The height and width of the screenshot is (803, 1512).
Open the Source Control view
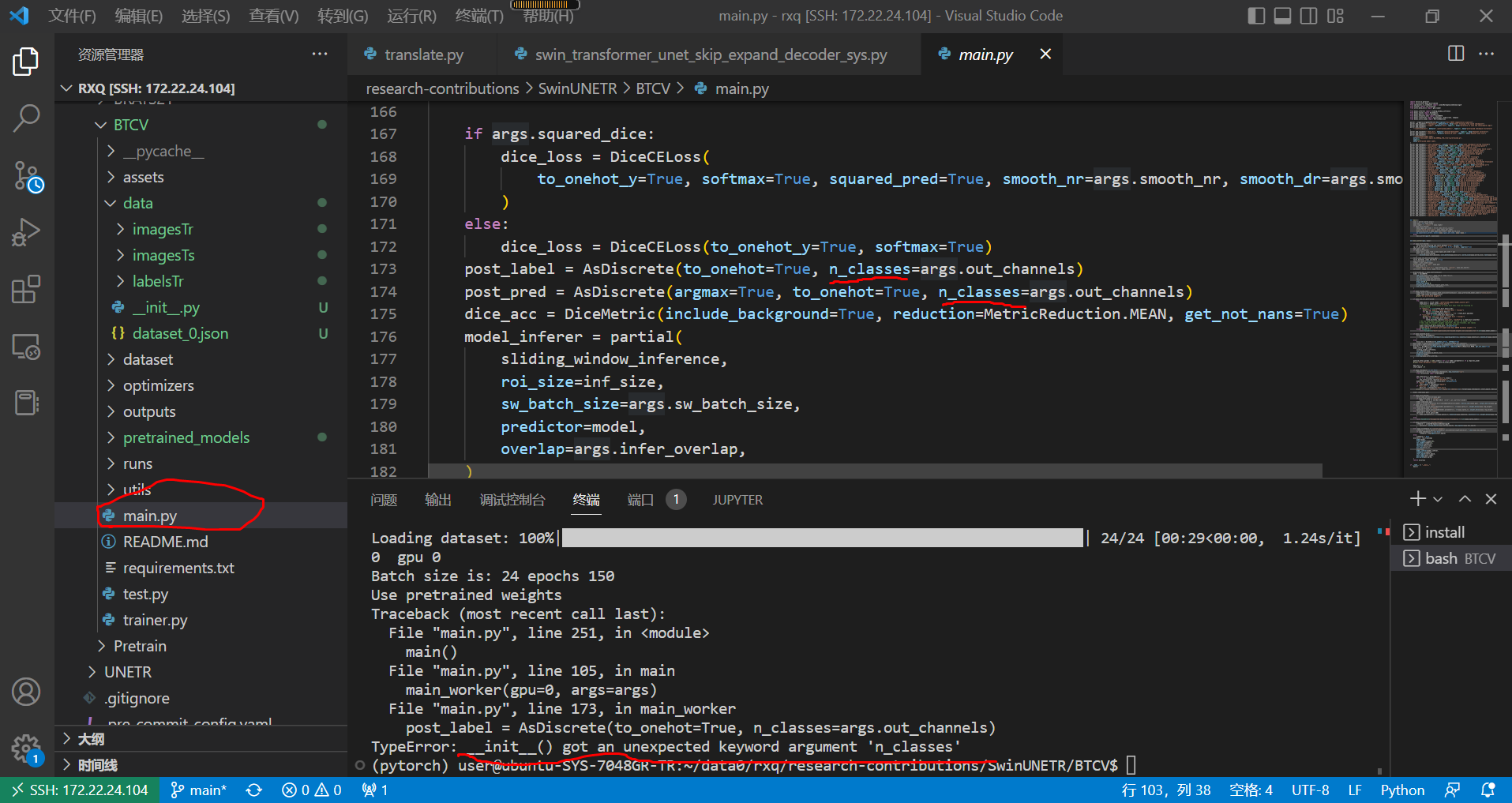pyautogui.click(x=27, y=176)
